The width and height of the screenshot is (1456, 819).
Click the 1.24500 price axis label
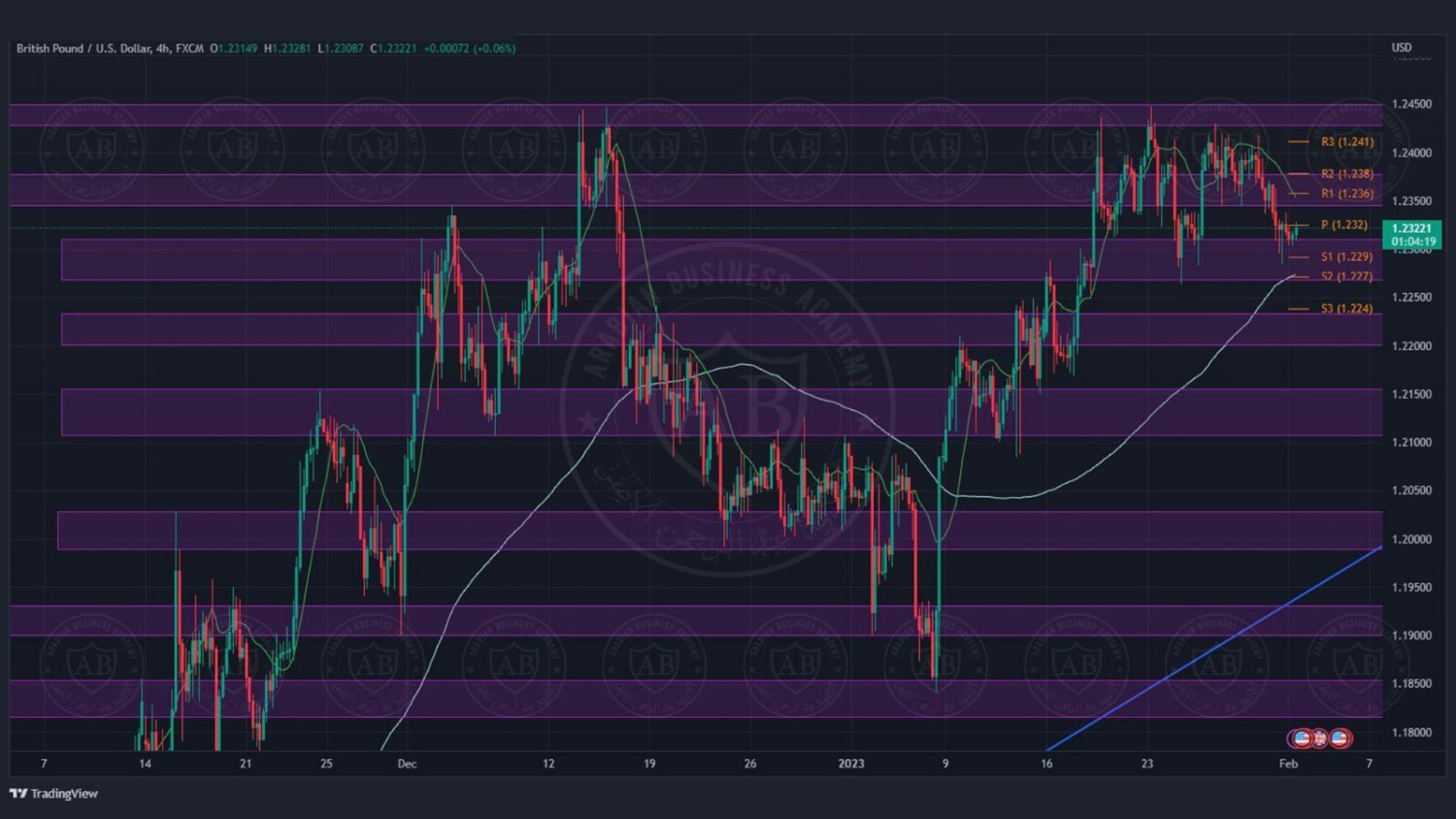point(1411,104)
